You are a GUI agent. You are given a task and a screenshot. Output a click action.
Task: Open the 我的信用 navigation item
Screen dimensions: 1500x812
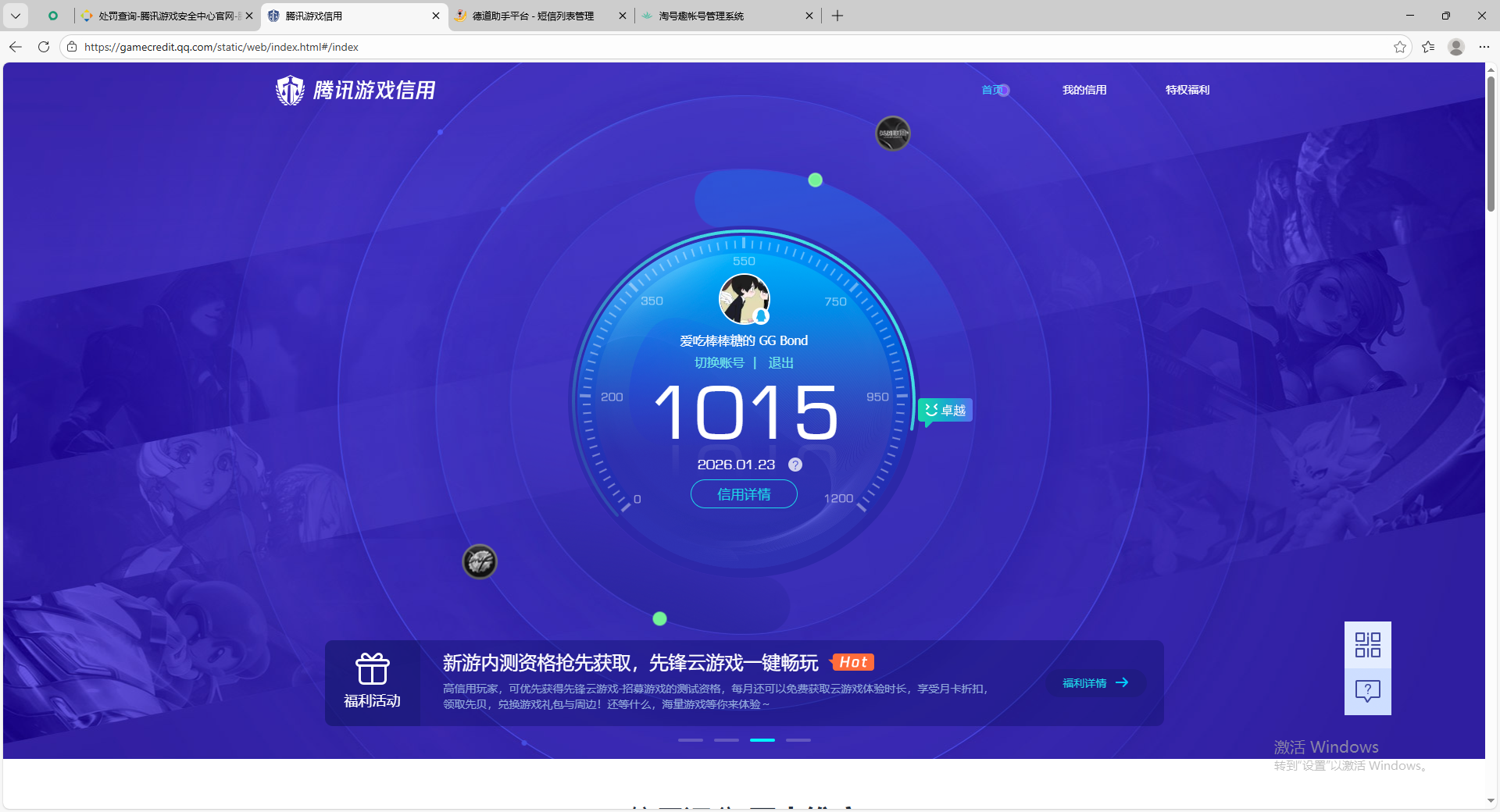(1084, 90)
